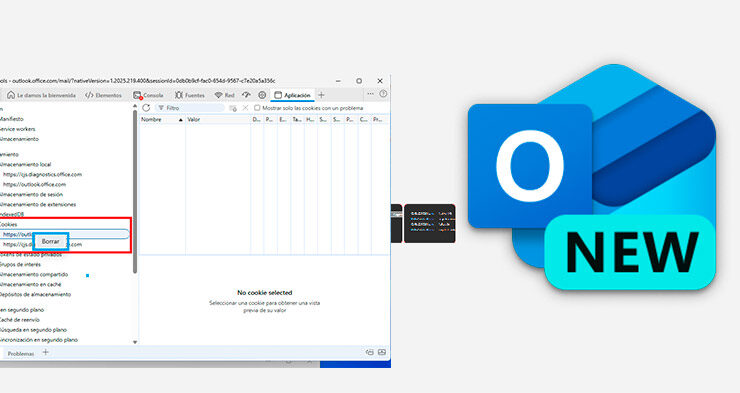
Task: Enable Mostrar solo las cookies con un problema
Action: (x=257, y=108)
